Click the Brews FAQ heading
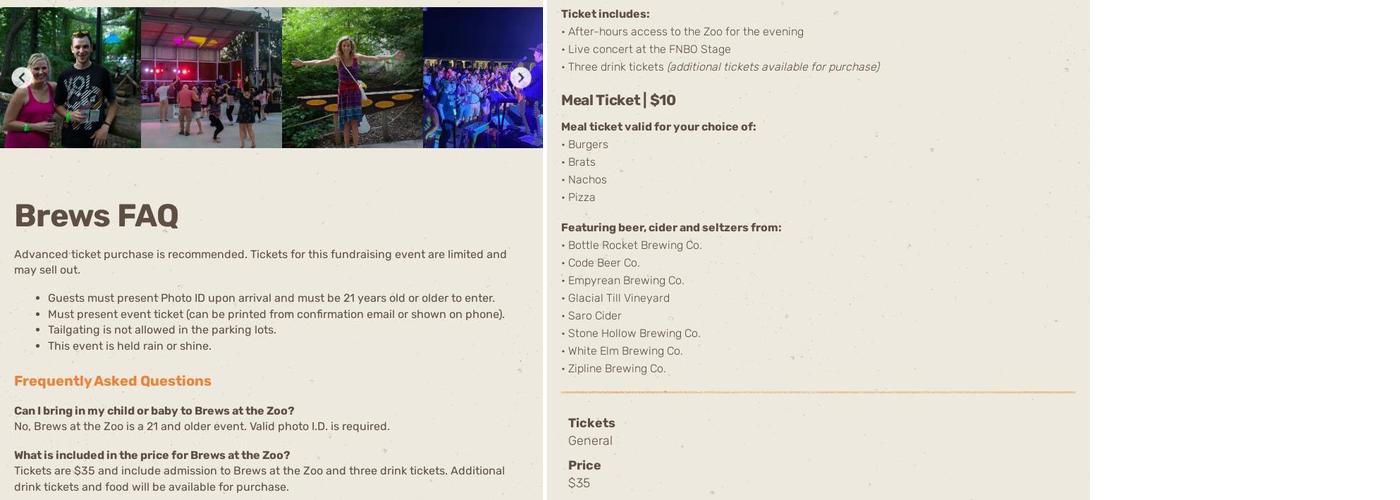Image resolution: width=1400 pixels, height=500 pixels. 96,216
